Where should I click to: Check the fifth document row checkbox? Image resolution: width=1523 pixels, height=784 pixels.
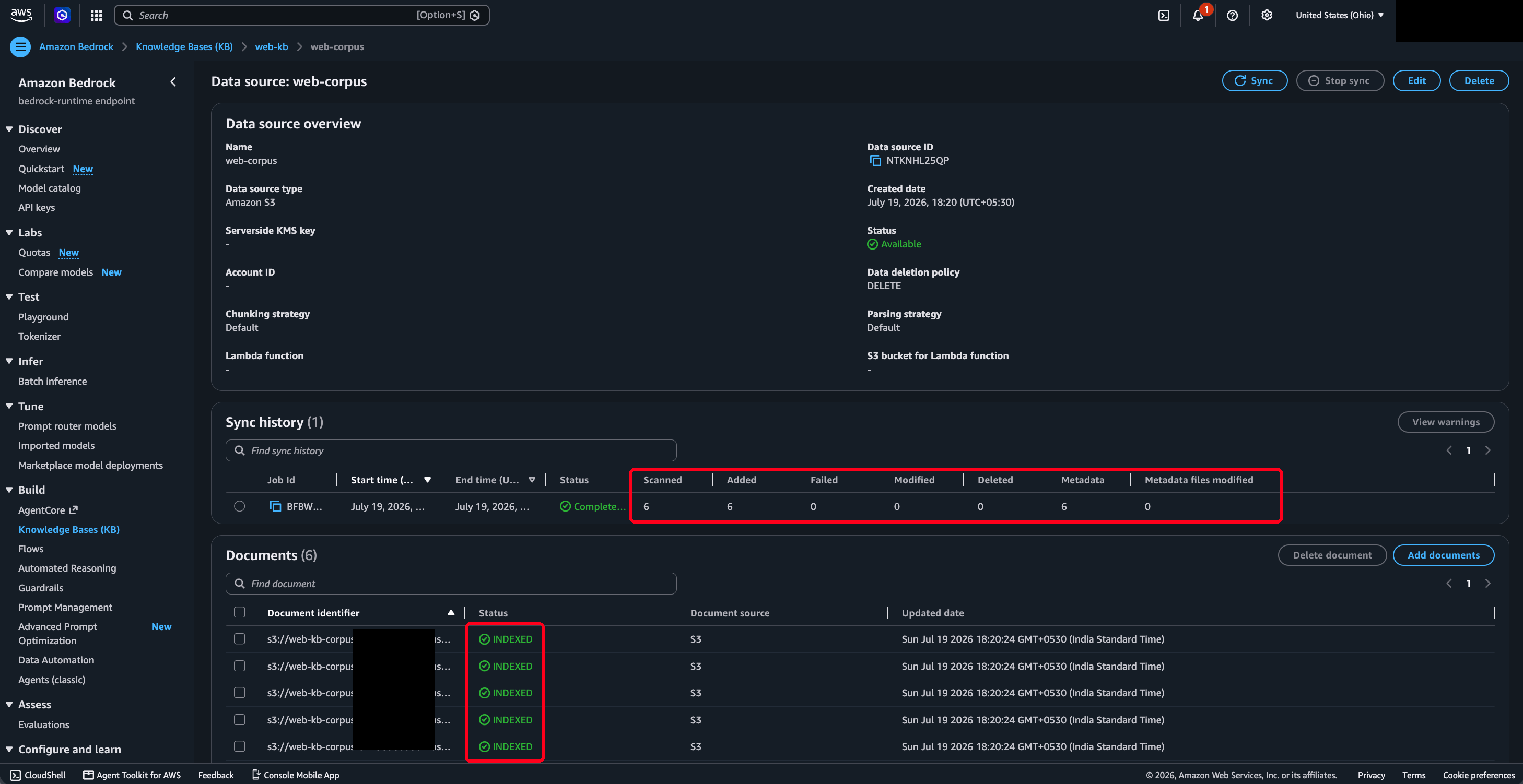pos(239,746)
